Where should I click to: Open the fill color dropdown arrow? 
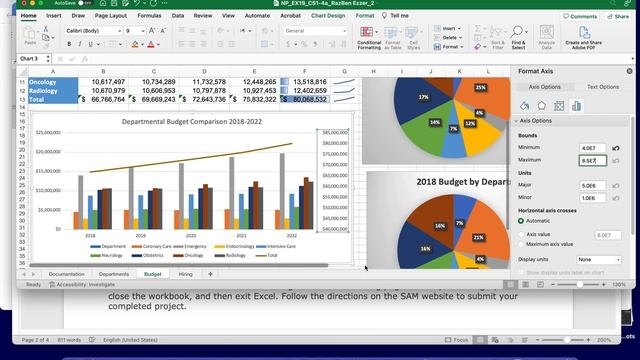[142, 44]
